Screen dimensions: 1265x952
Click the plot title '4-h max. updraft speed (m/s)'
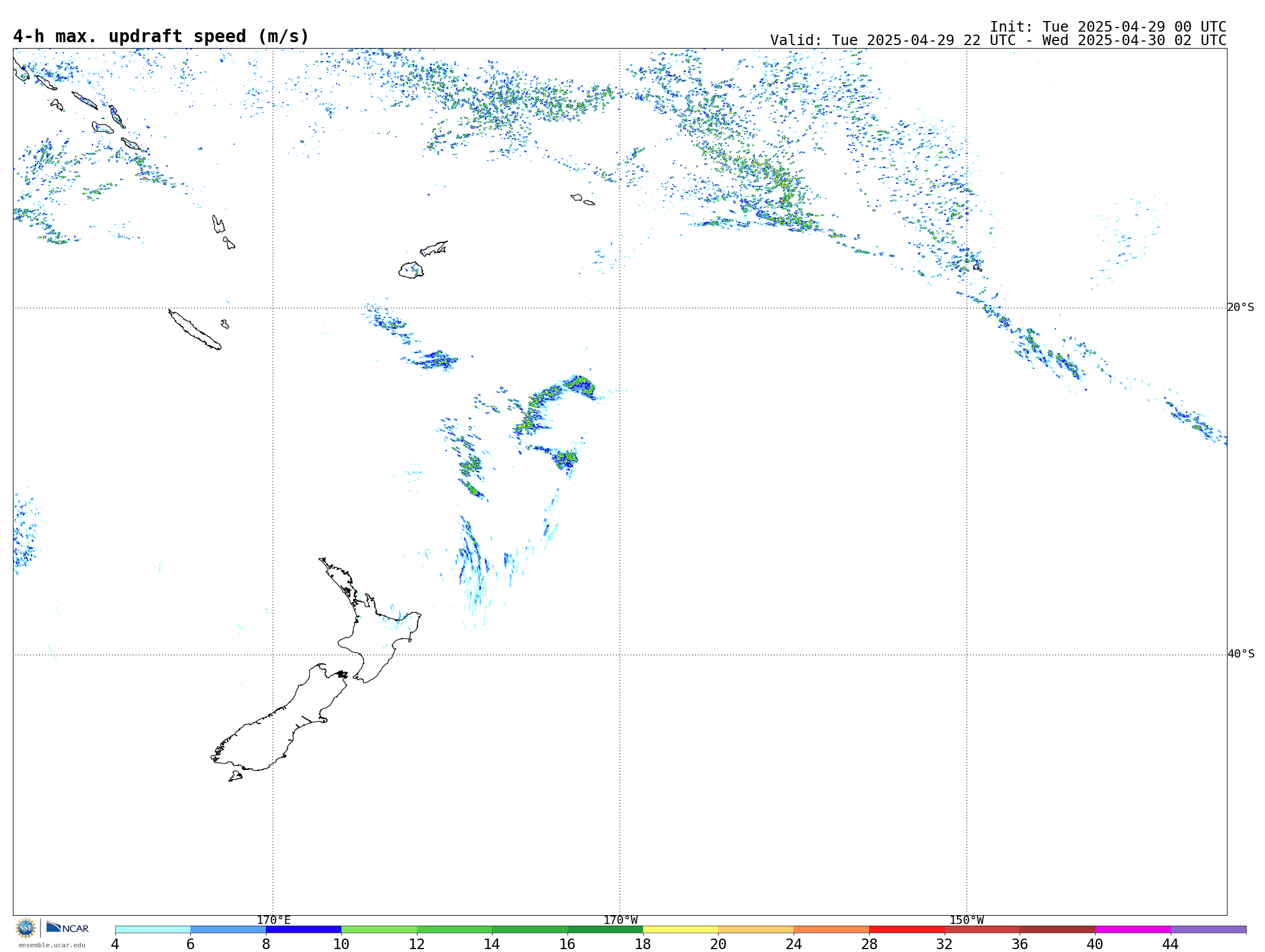coord(161,36)
